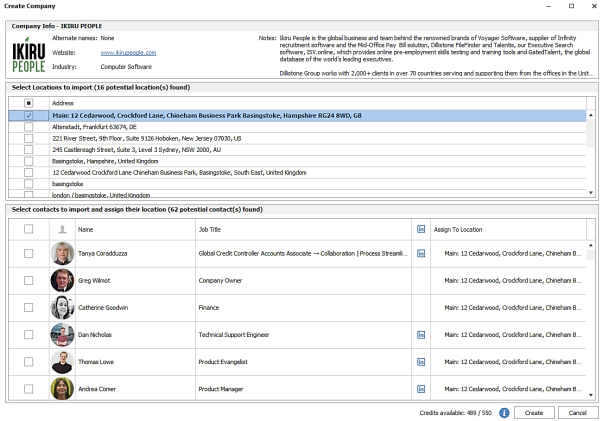The width and height of the screenshot is (602, 421).
Task: Click the Create button
Action: click(534, 413)
